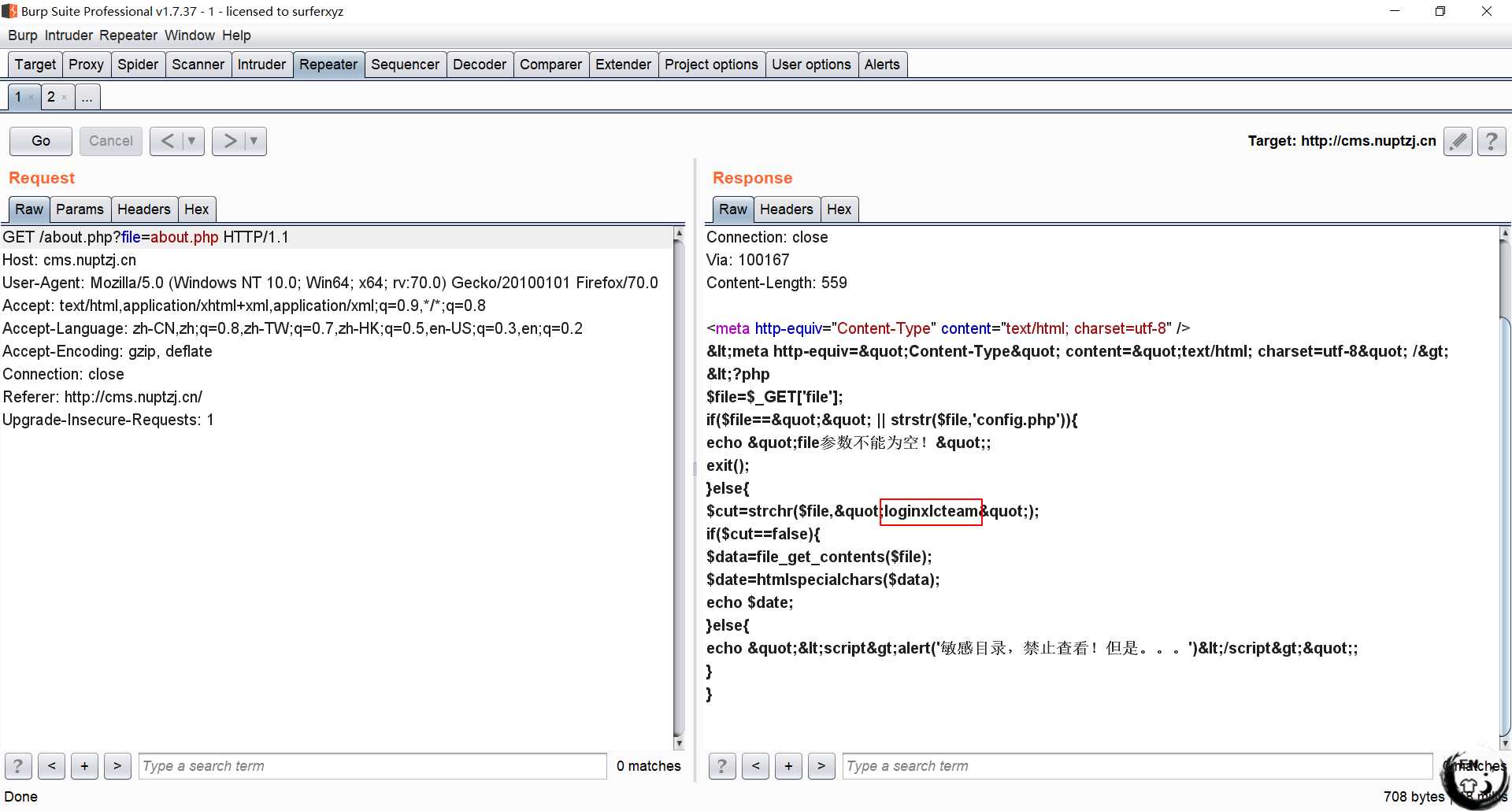Image resolution: width=1512 pixels, height=811 pixels.
Task: Click the Content-Length: 559 response header
Action: [776, 283]
